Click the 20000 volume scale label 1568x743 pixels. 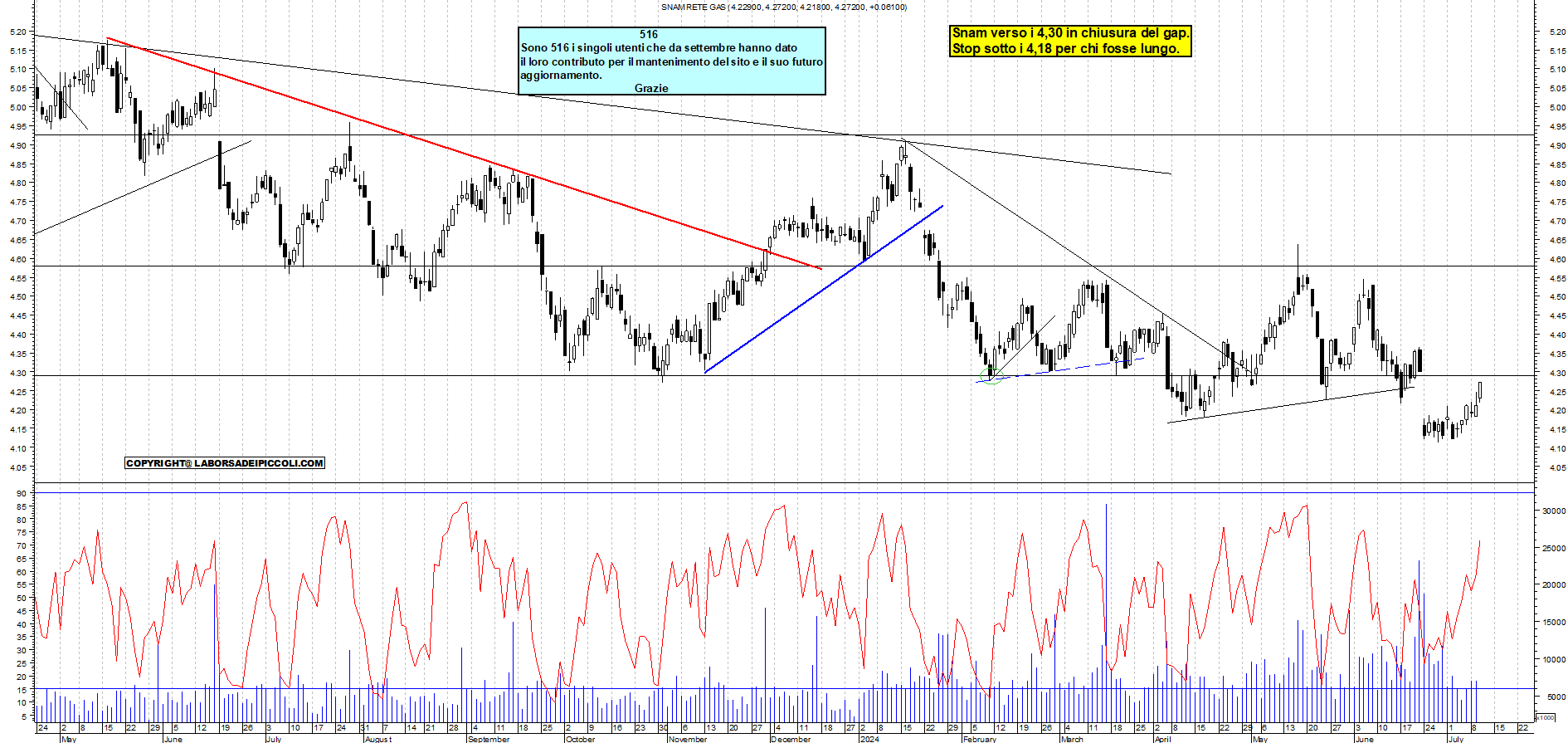point(1553,585)
